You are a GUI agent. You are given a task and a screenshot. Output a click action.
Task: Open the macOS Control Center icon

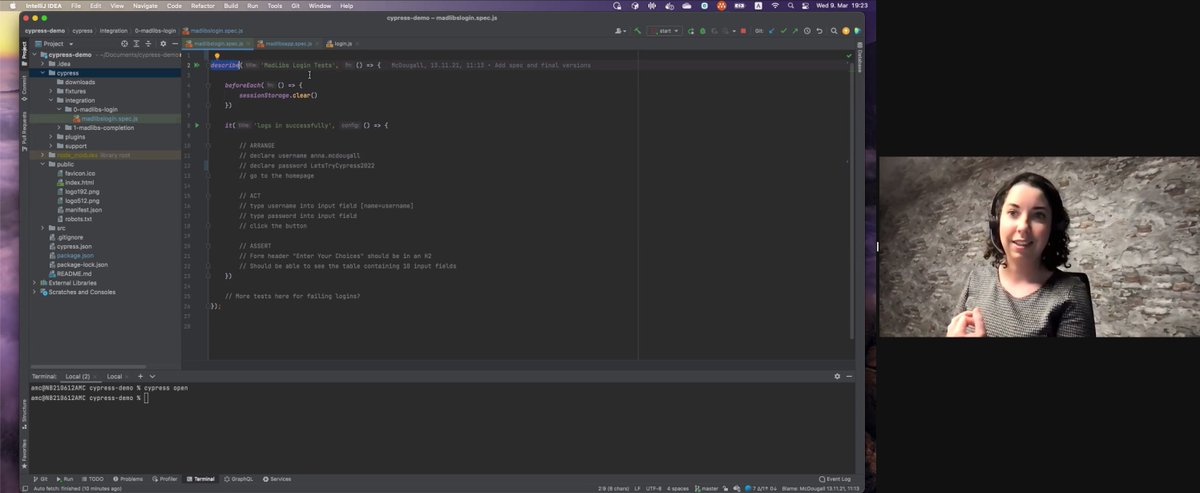tap(804, 6)
